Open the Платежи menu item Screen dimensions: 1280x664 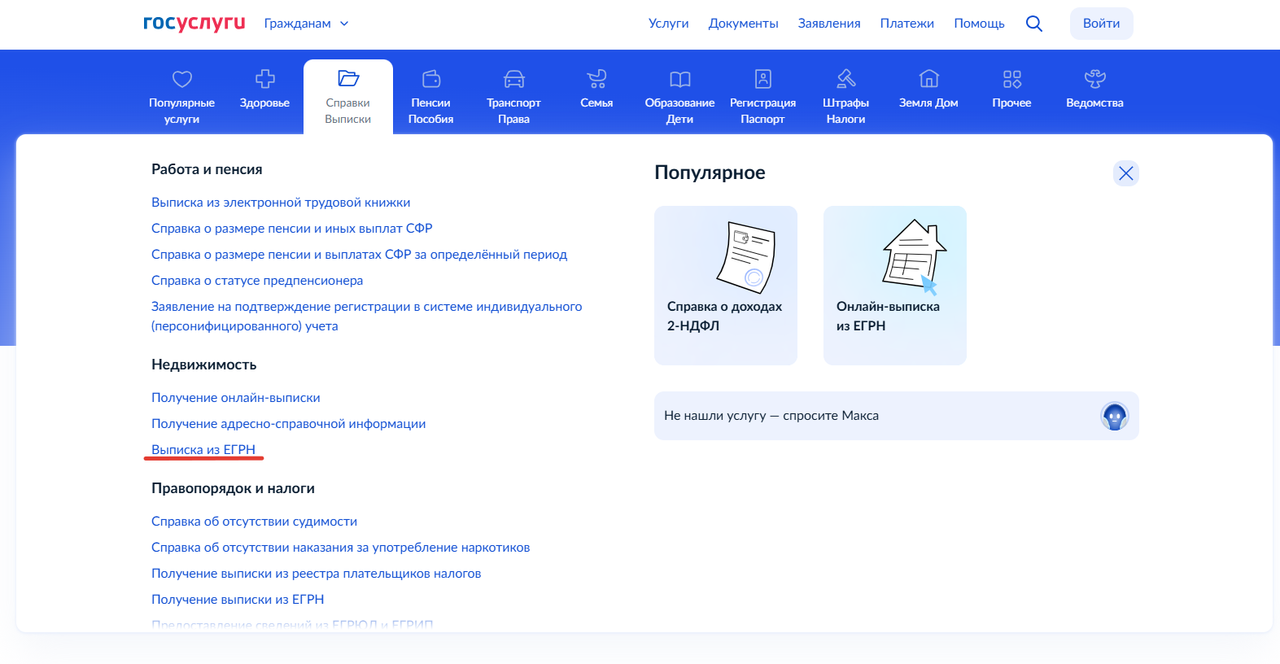[x=907, y=23]
